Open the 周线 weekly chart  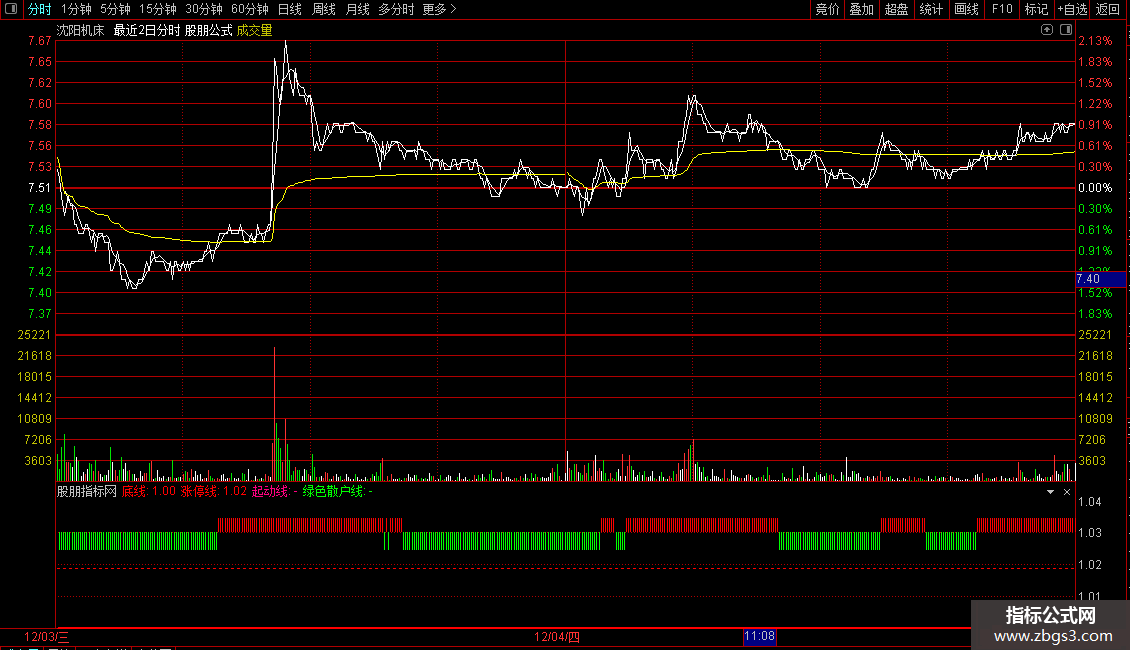coord(324,9)
